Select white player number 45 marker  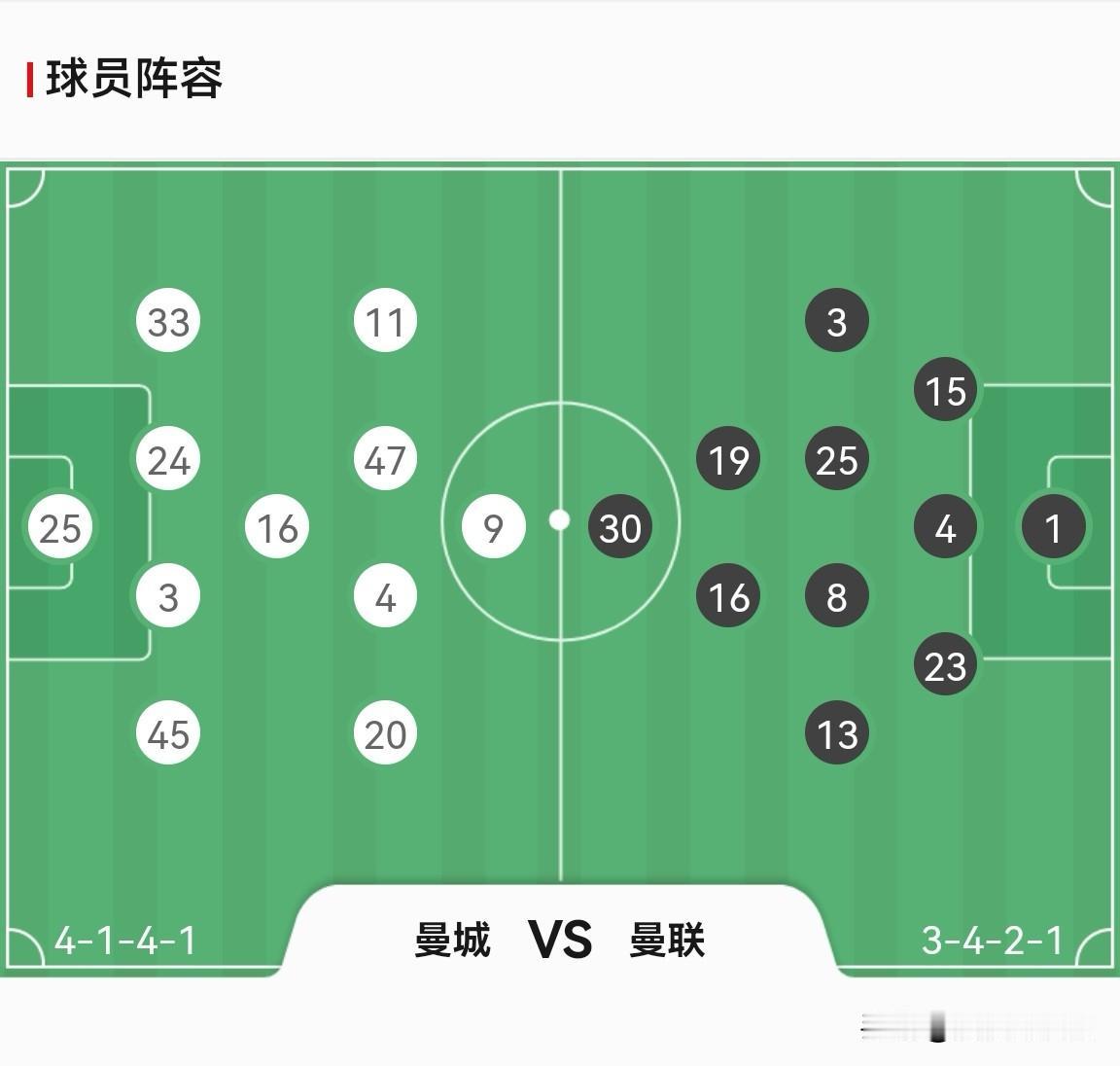tap(168, 733)
